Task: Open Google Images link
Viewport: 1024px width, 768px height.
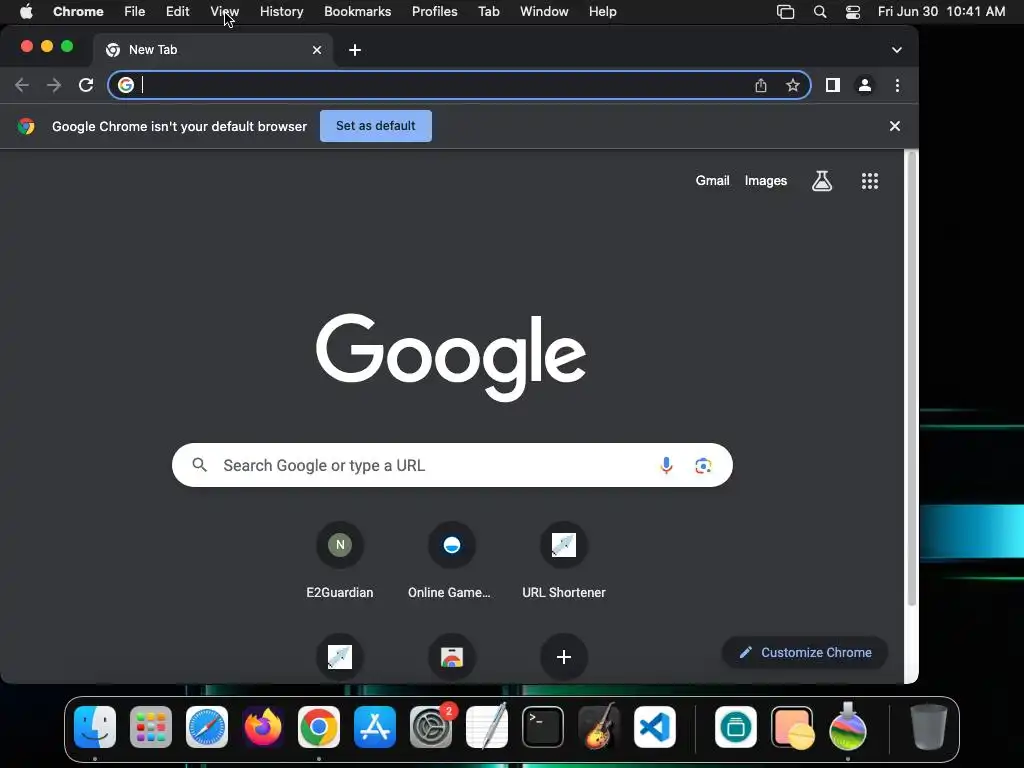Action: pos(765,181)
